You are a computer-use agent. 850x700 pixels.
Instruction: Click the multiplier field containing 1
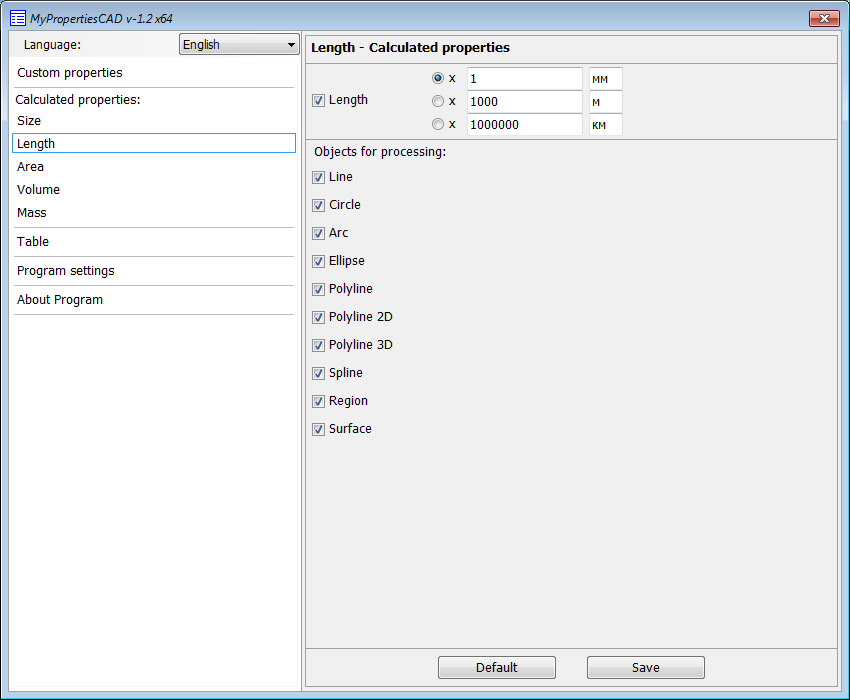524,79
